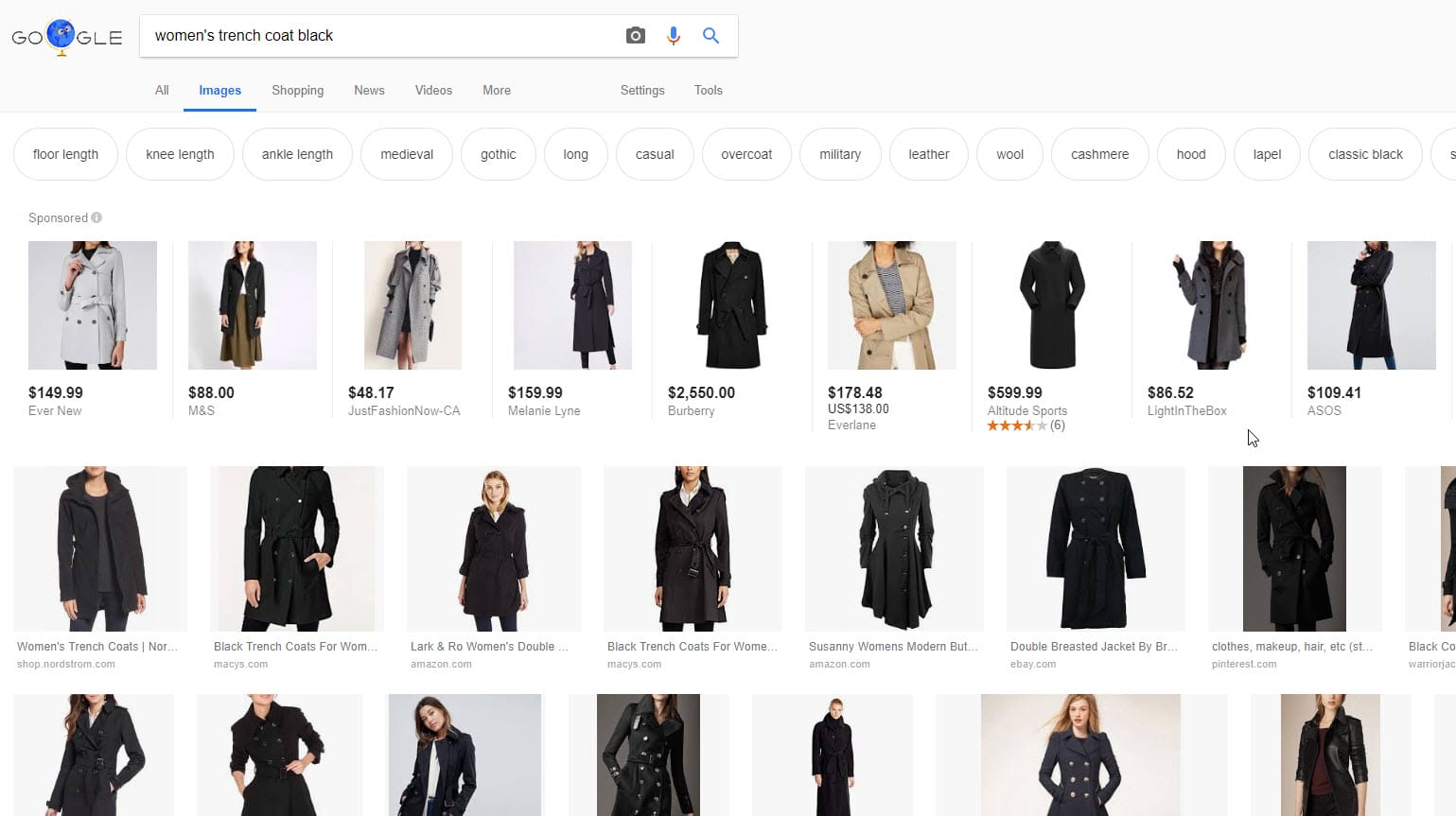
Task: Click inside the search input field
Action: [x=378, y=35]
